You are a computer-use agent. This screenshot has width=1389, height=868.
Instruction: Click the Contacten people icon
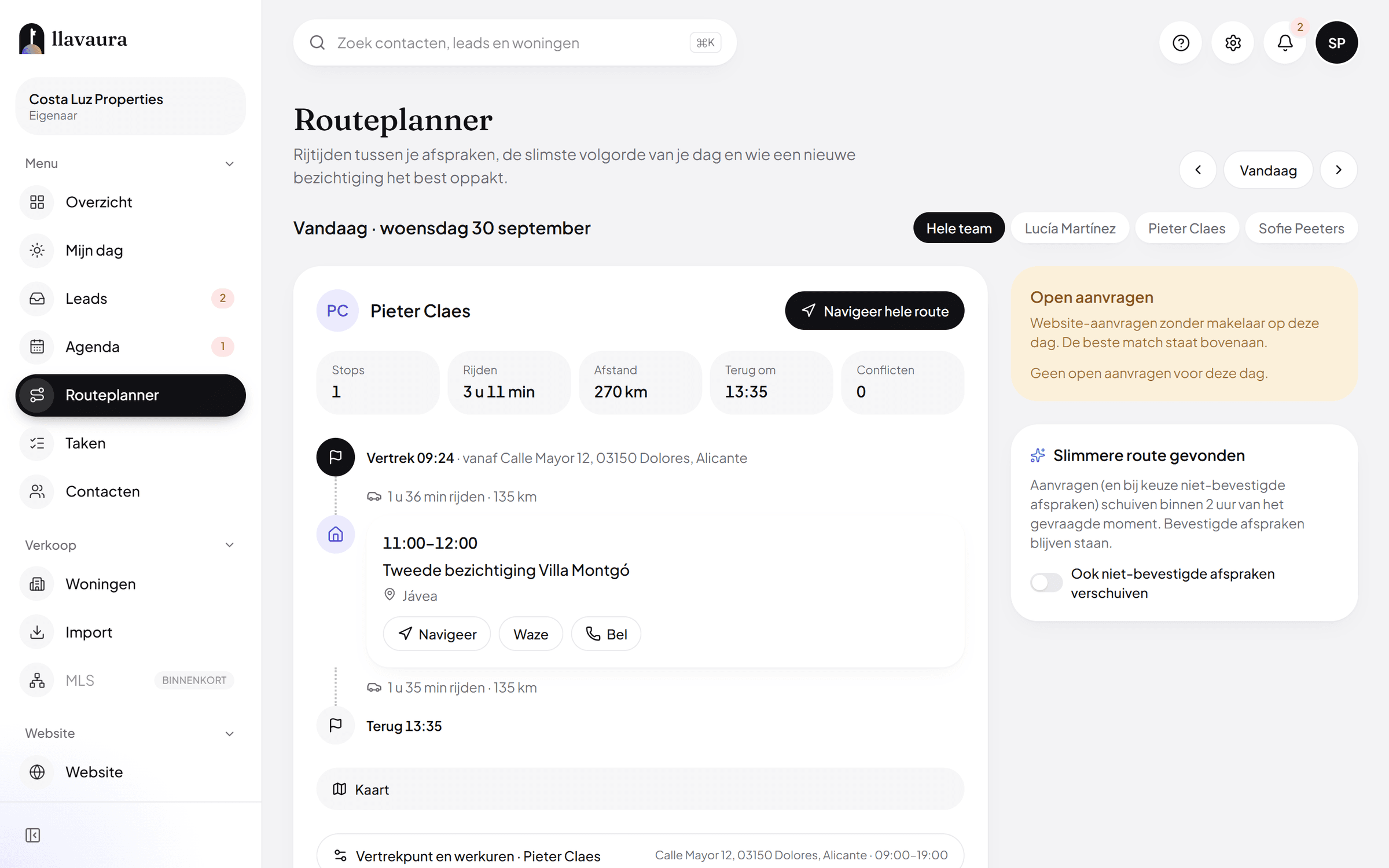click(37, 491)
